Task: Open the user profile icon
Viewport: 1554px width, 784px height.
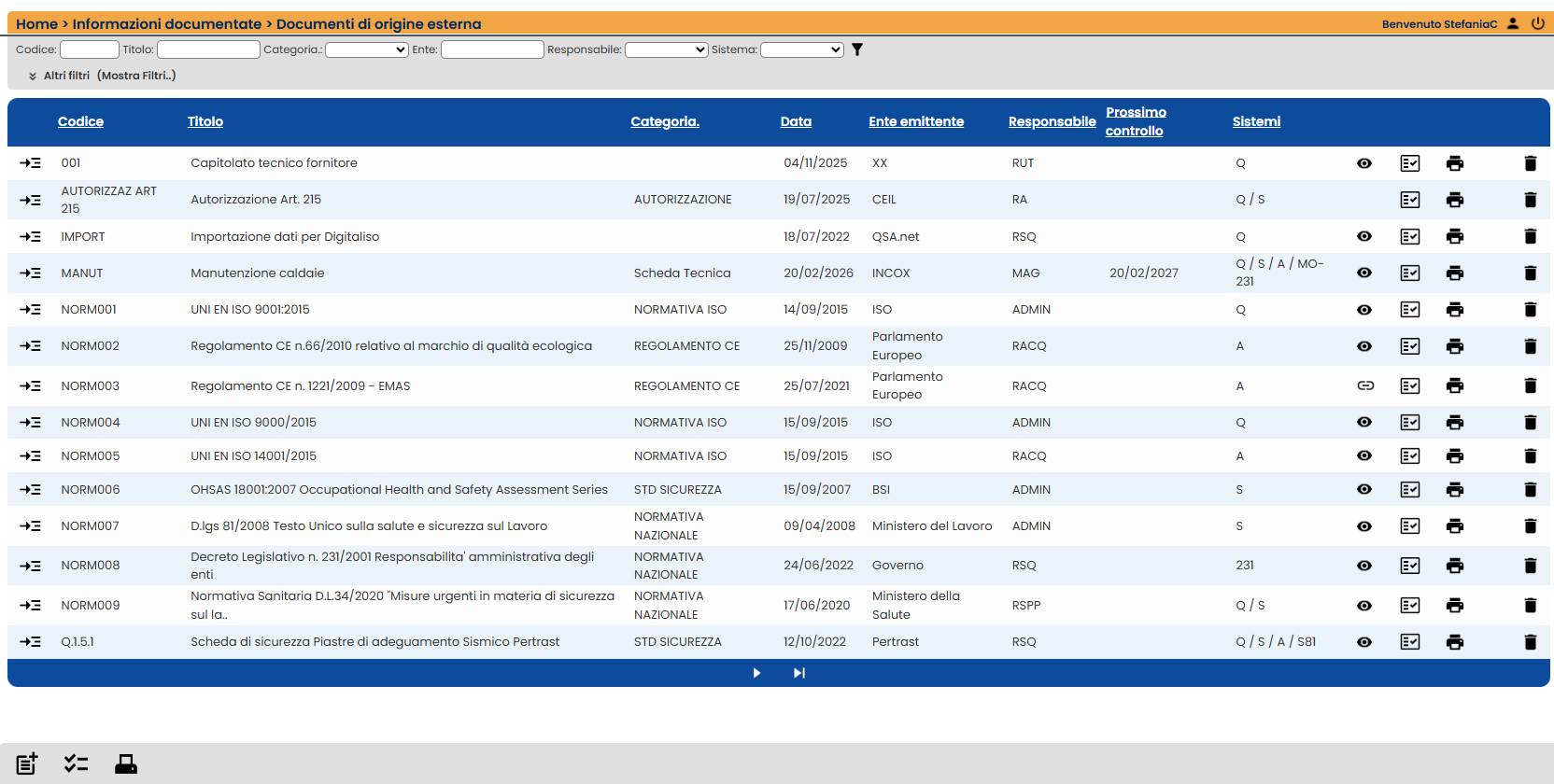Action: 1513,23
